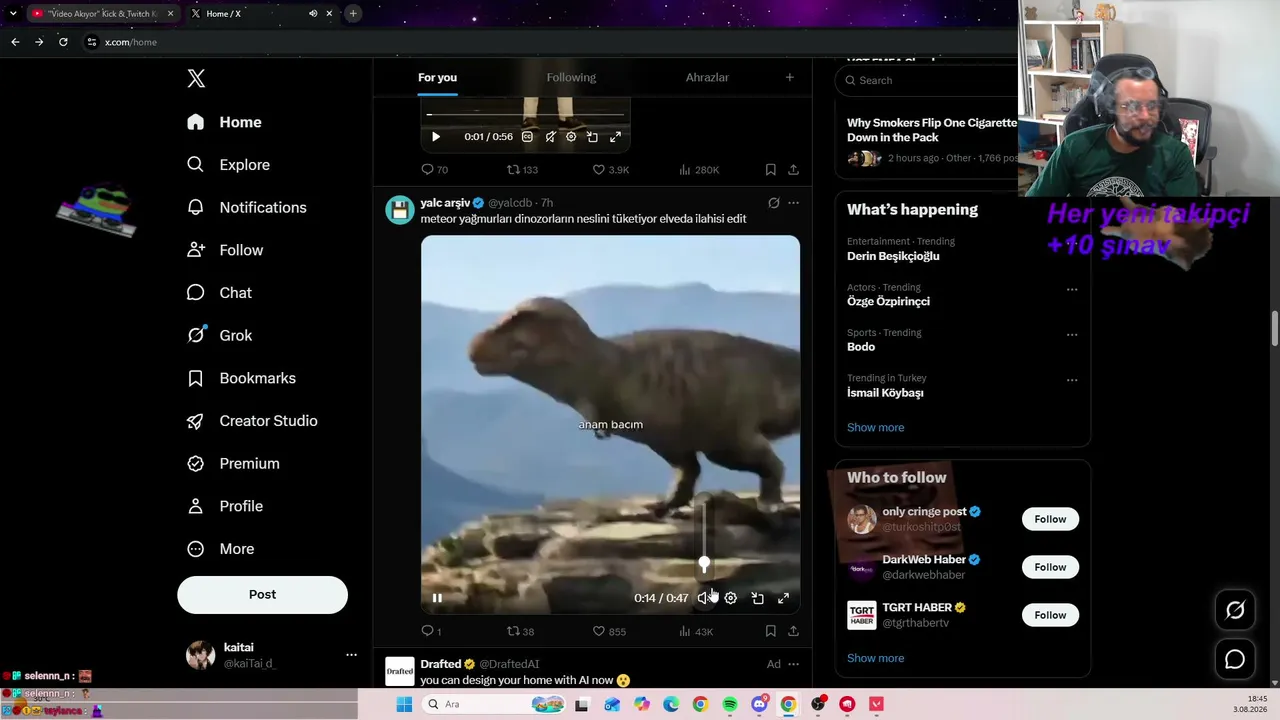
Task: Add a timeline tab with the plus icon
Action: coord(789,77)
